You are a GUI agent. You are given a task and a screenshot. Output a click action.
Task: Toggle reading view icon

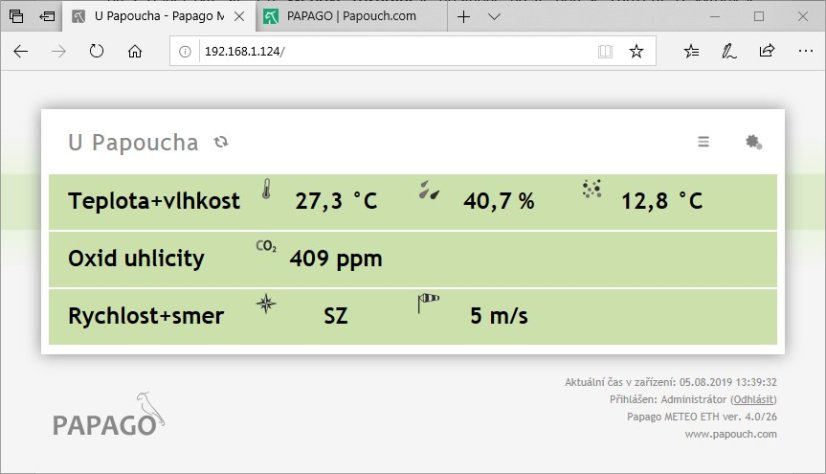(605, 51)
